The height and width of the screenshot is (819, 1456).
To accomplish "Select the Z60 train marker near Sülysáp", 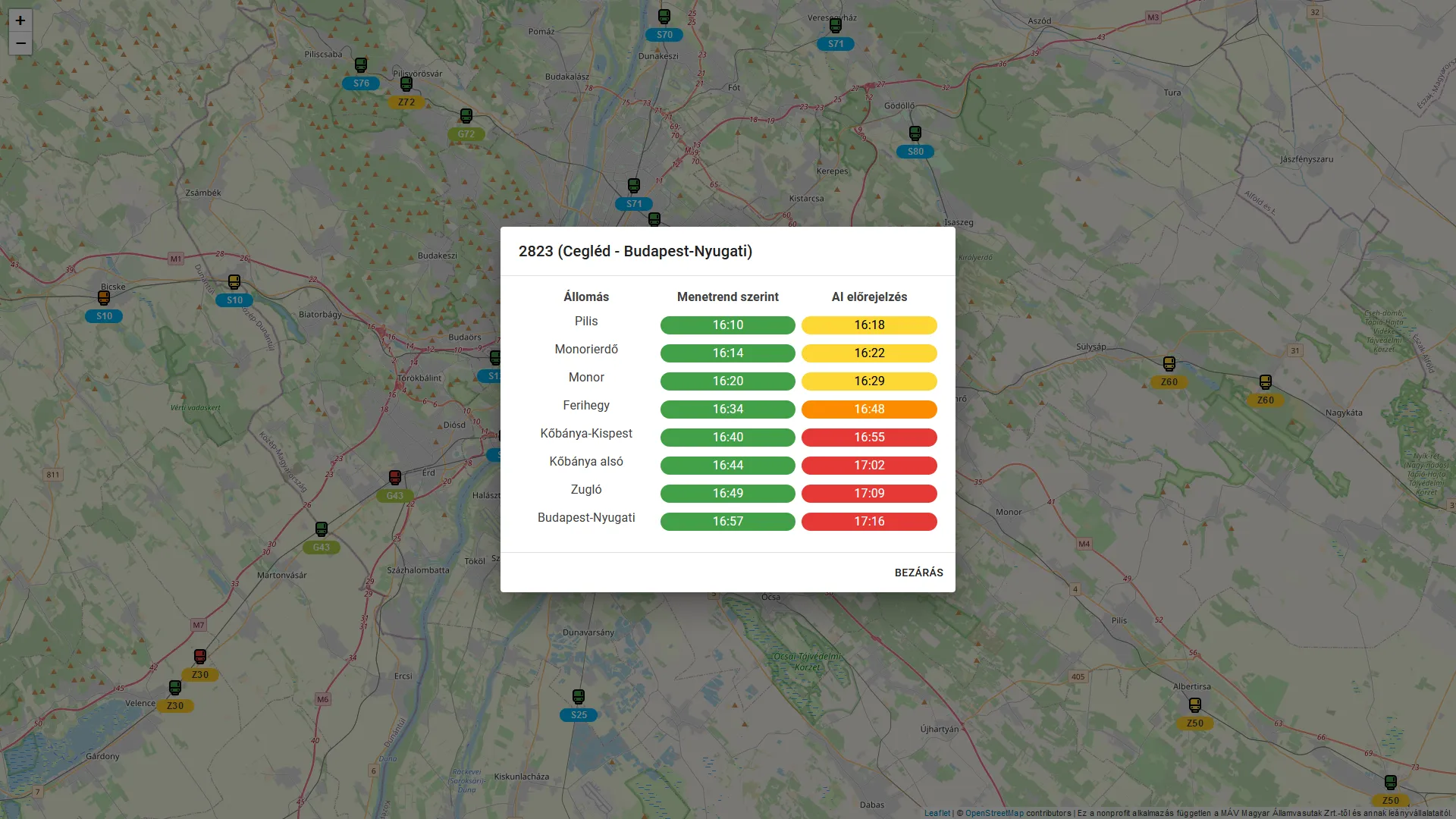I will coord(1168,364).
